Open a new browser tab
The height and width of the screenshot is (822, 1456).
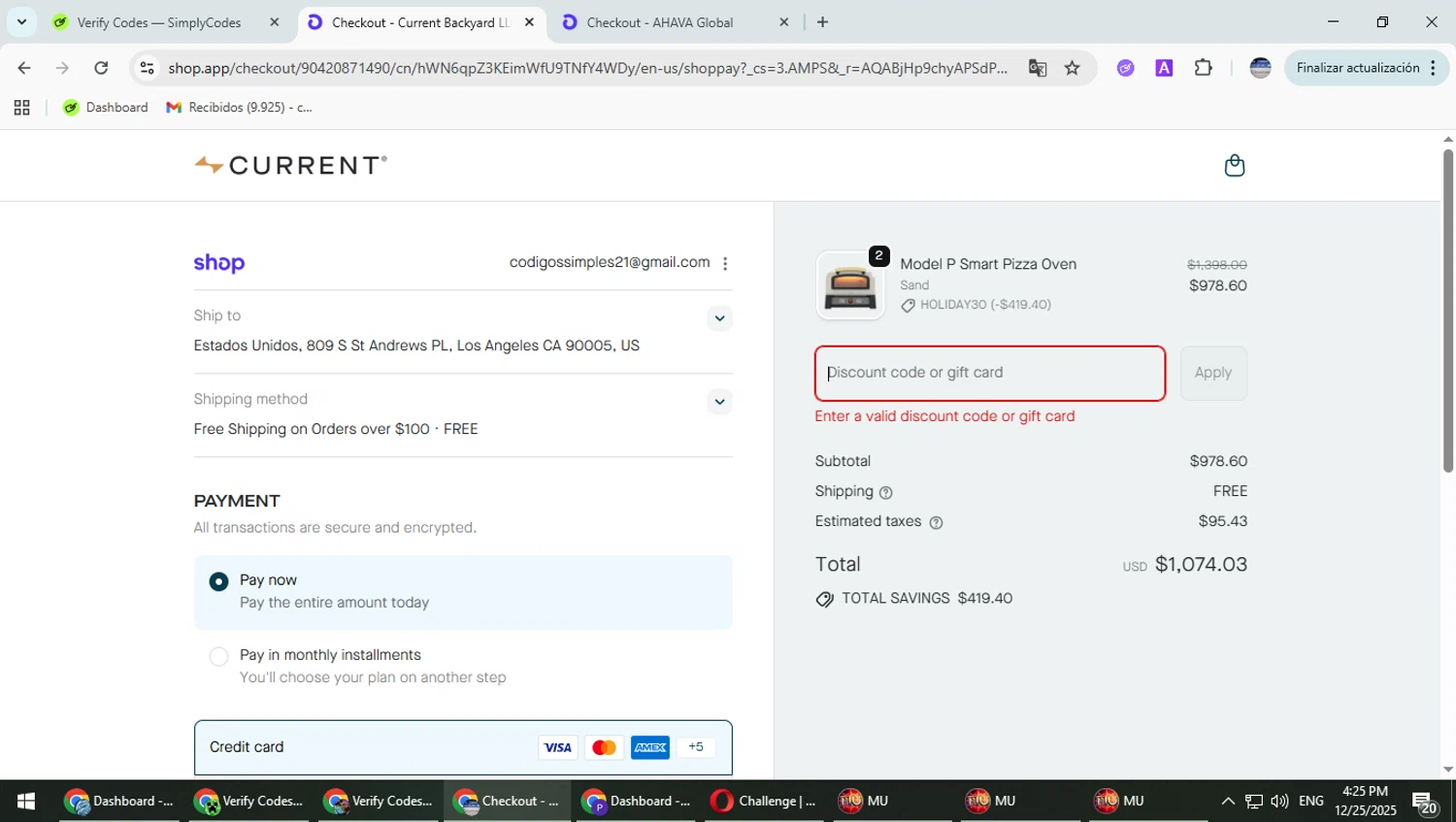coord(822,22)
